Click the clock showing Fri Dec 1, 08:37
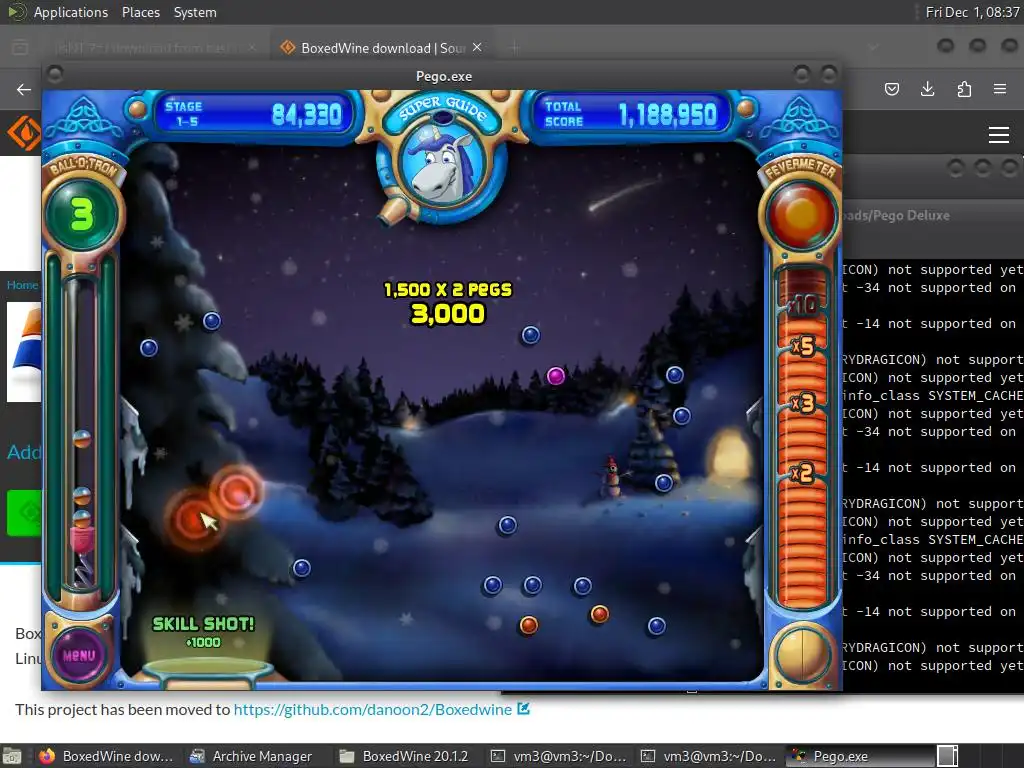This screenshot has width=1024, height=768. pos(972,12)
